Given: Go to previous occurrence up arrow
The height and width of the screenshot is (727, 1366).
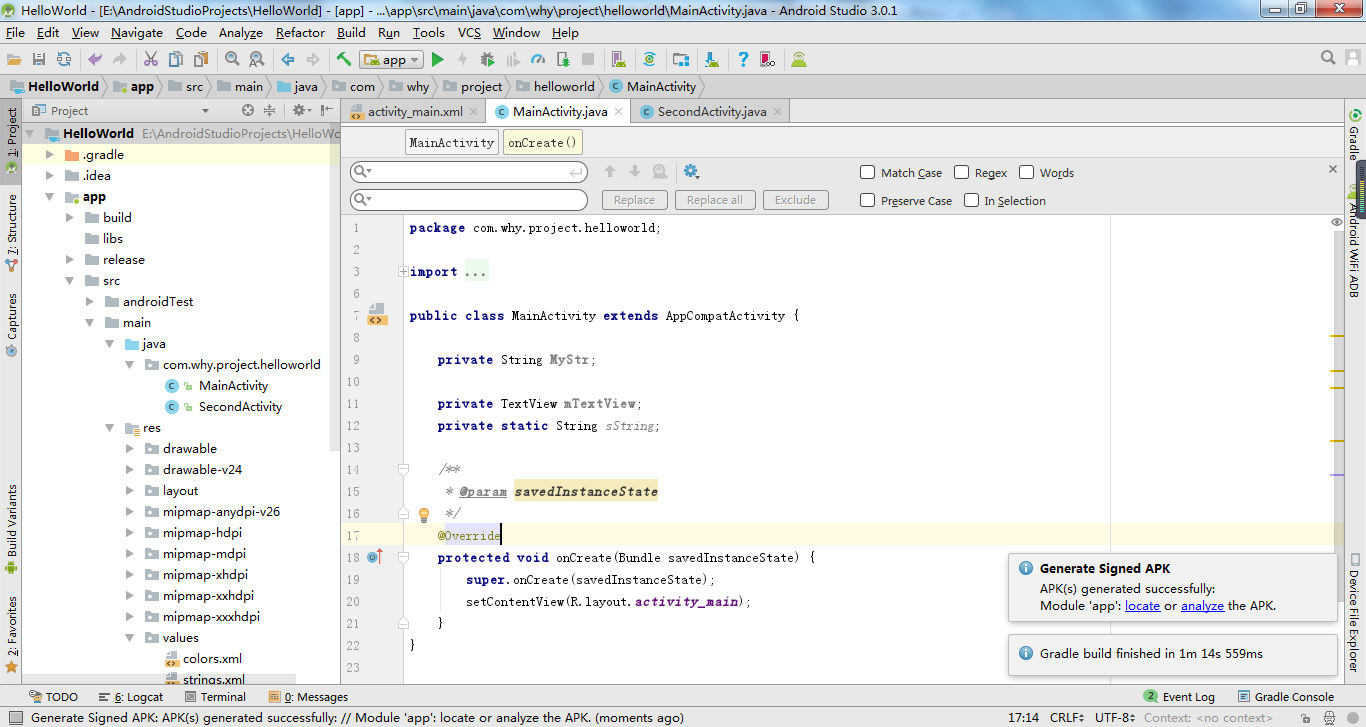Looking at the screenshot, I should (610, 172).
